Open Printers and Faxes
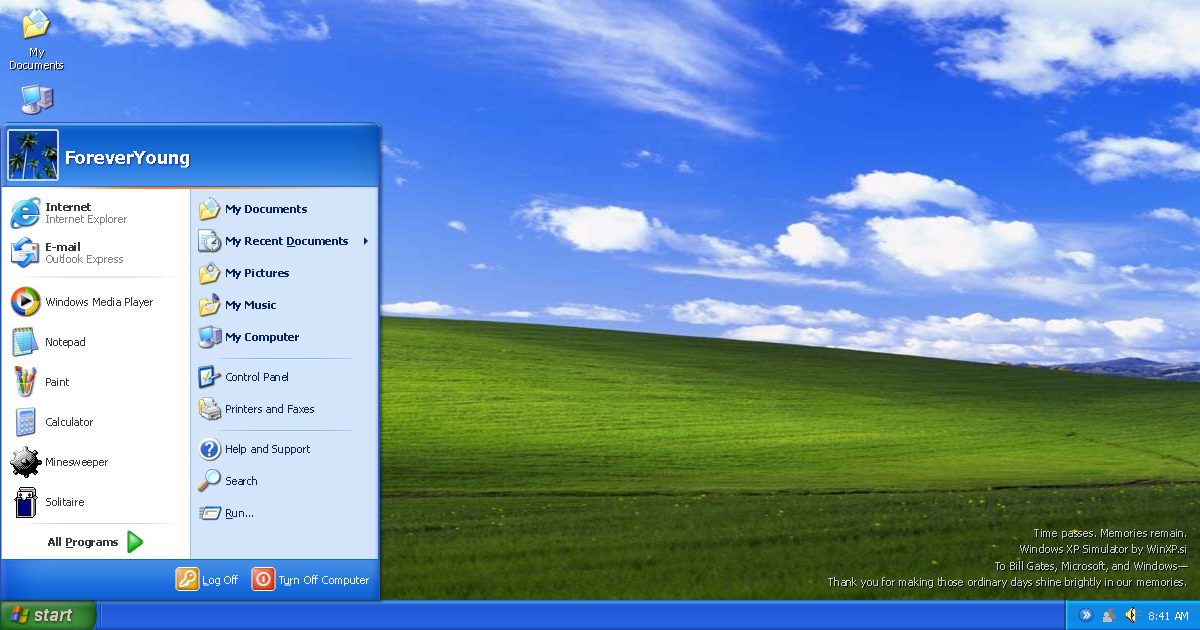Screen dimensions: 1200x630 284,409
